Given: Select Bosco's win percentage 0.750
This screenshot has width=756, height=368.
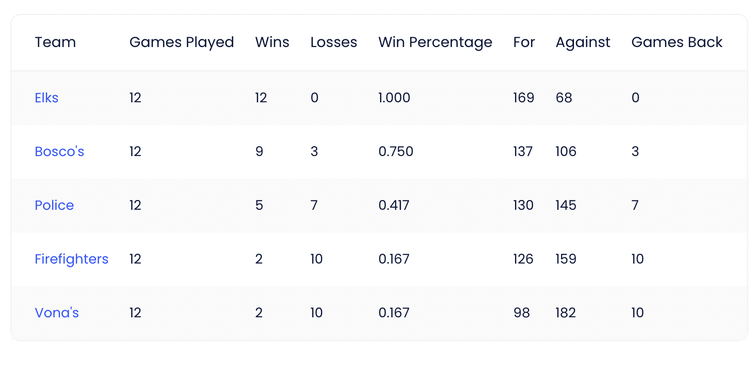Looking at the screenshot, I should tap(396, 151).
